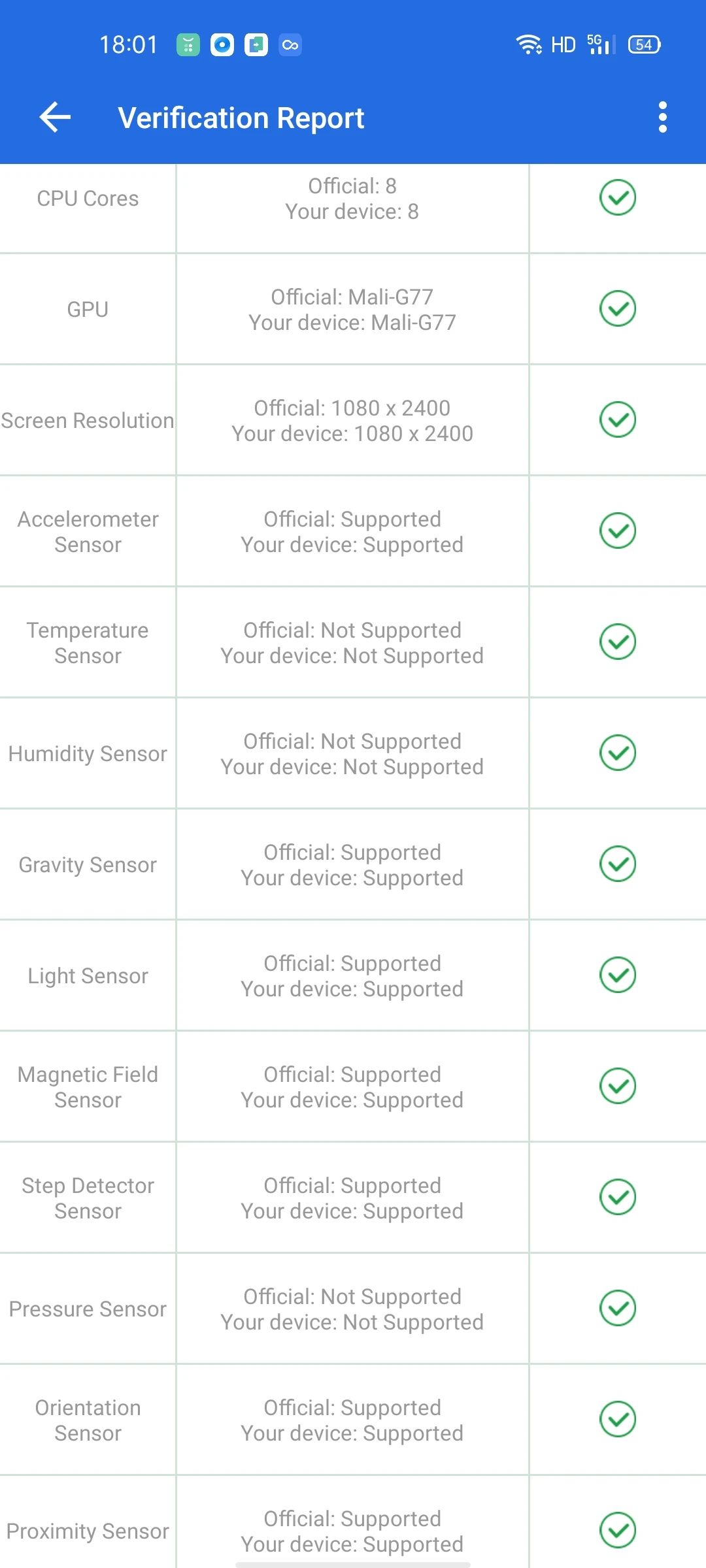The width and height of the screenshot is (706, 1568).
Task: Select the Screen Resolution checkmark icon
Action: [x=618, y=419]
